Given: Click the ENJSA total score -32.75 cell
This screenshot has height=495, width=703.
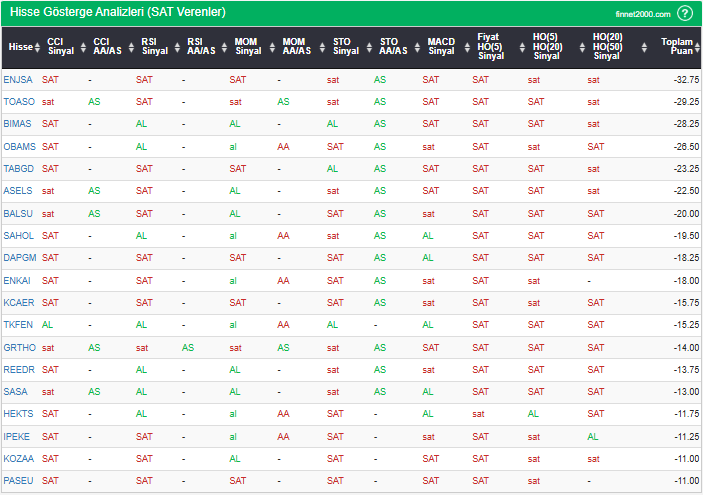Looking at the screenshot, I should [685, 79].
